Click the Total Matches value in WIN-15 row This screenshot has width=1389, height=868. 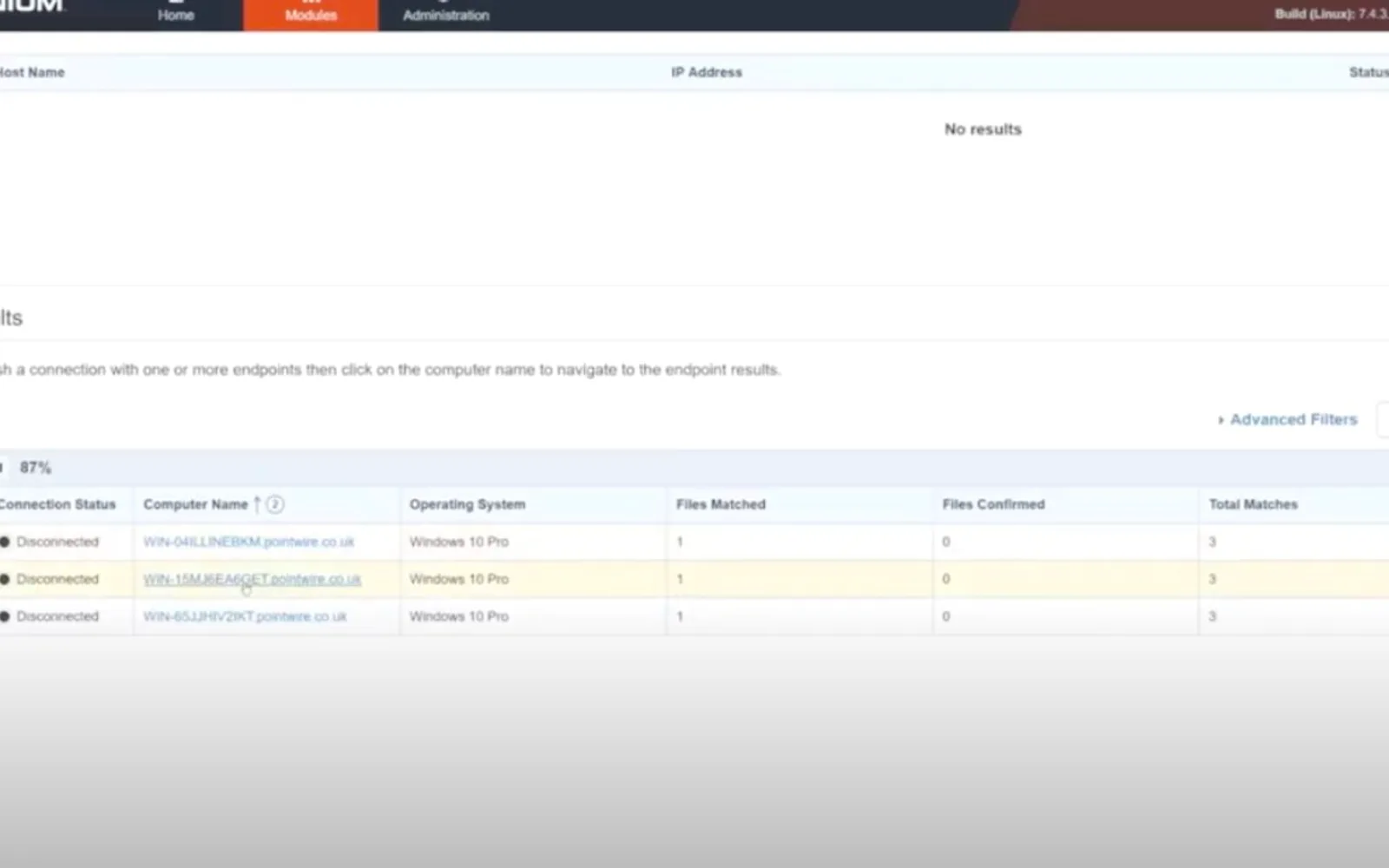coord(1213,579)
